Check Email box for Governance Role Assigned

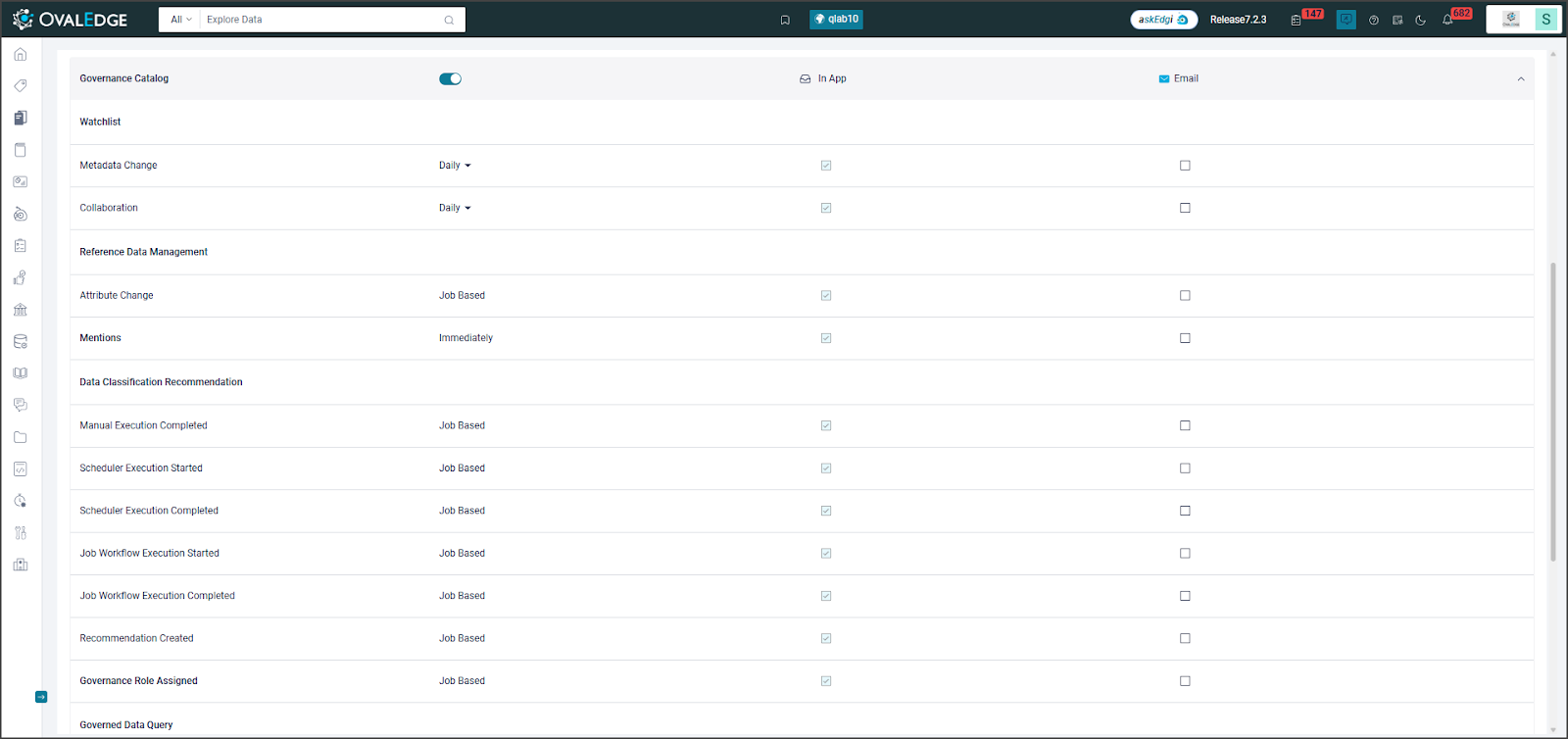1185,681
